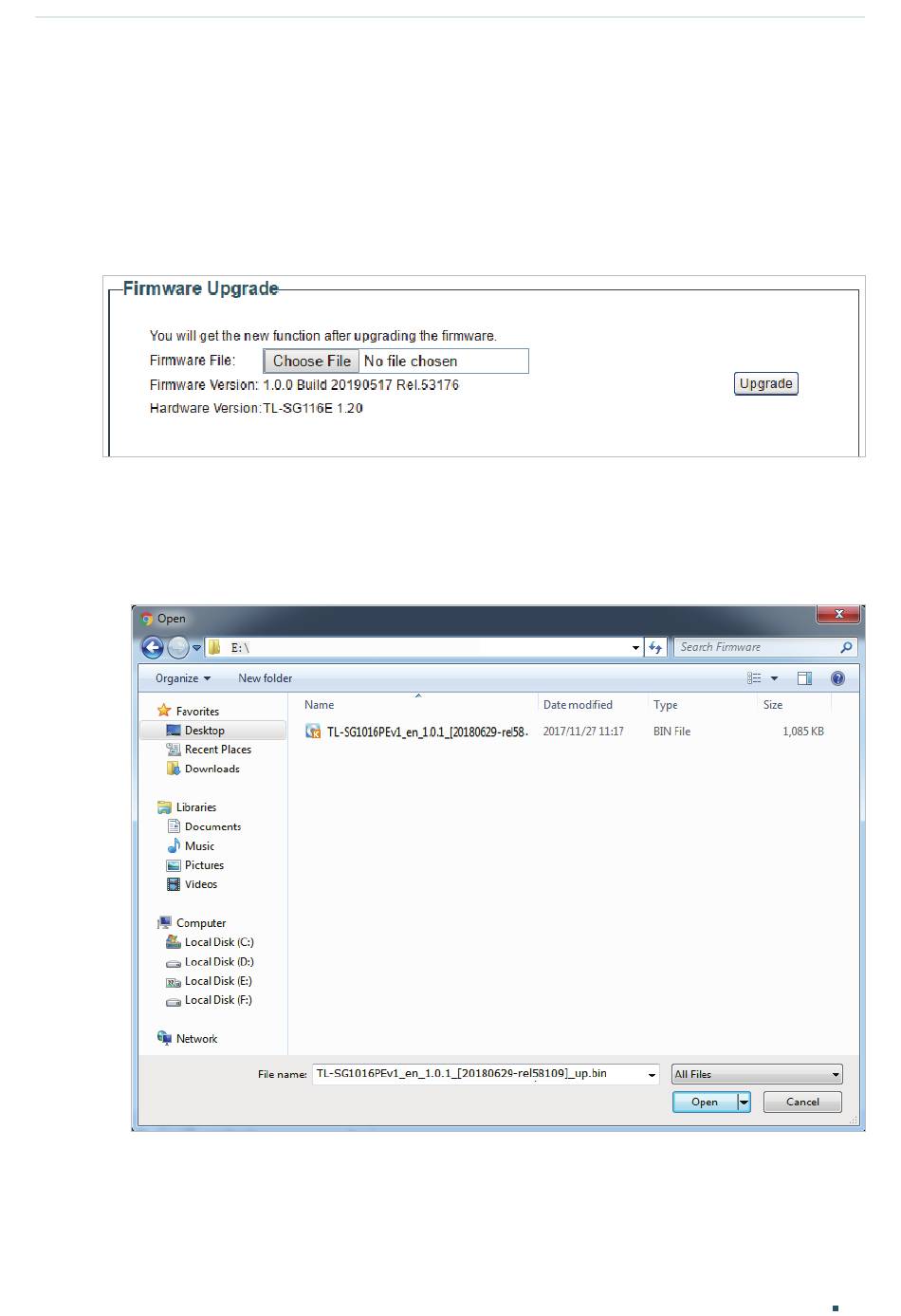Click the Network icon
This screenshot has height=1316, width=901.
(165, 1038)
